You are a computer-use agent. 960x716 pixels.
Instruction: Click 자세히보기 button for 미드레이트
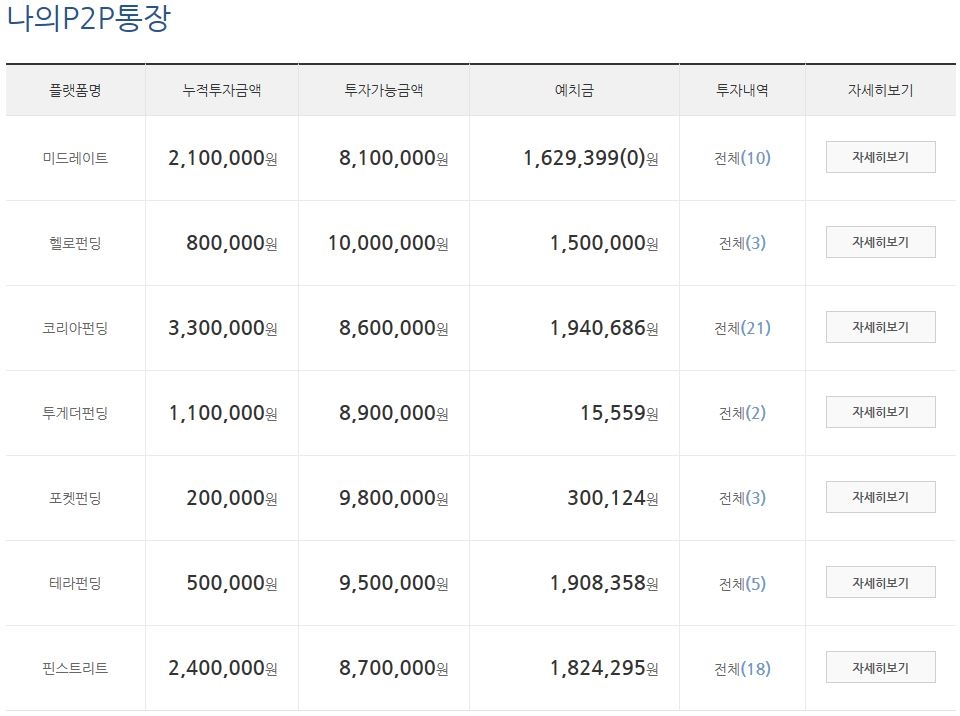(880, 158)
